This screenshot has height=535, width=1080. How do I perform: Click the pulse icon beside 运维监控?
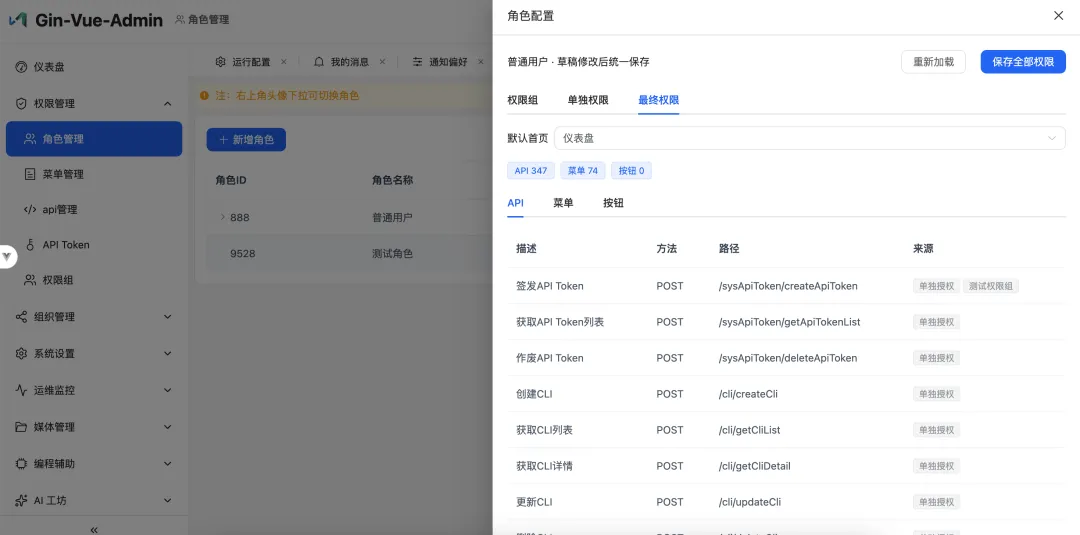[21, 390]
